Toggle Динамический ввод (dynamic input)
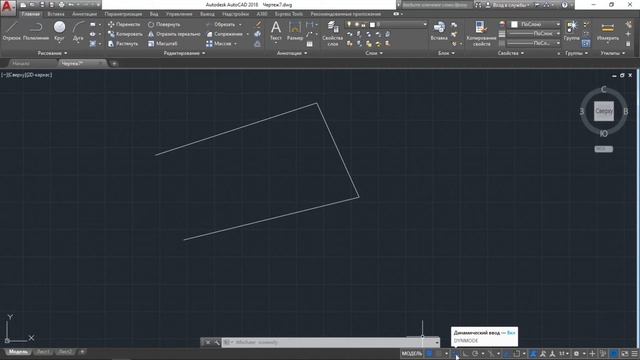The width and height of the screenshot is (640, 360). pos(456,353)
